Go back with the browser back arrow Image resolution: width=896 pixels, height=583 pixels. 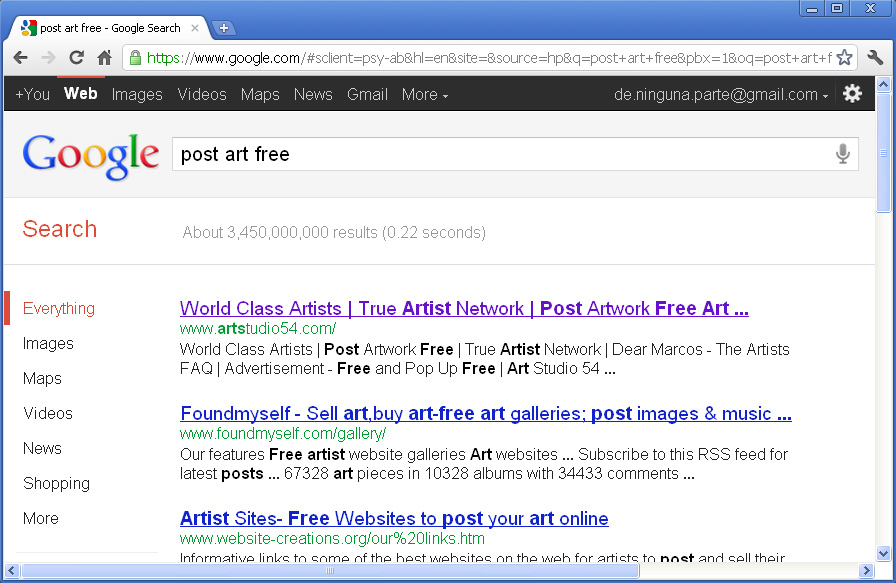click(x=21, y=58)
